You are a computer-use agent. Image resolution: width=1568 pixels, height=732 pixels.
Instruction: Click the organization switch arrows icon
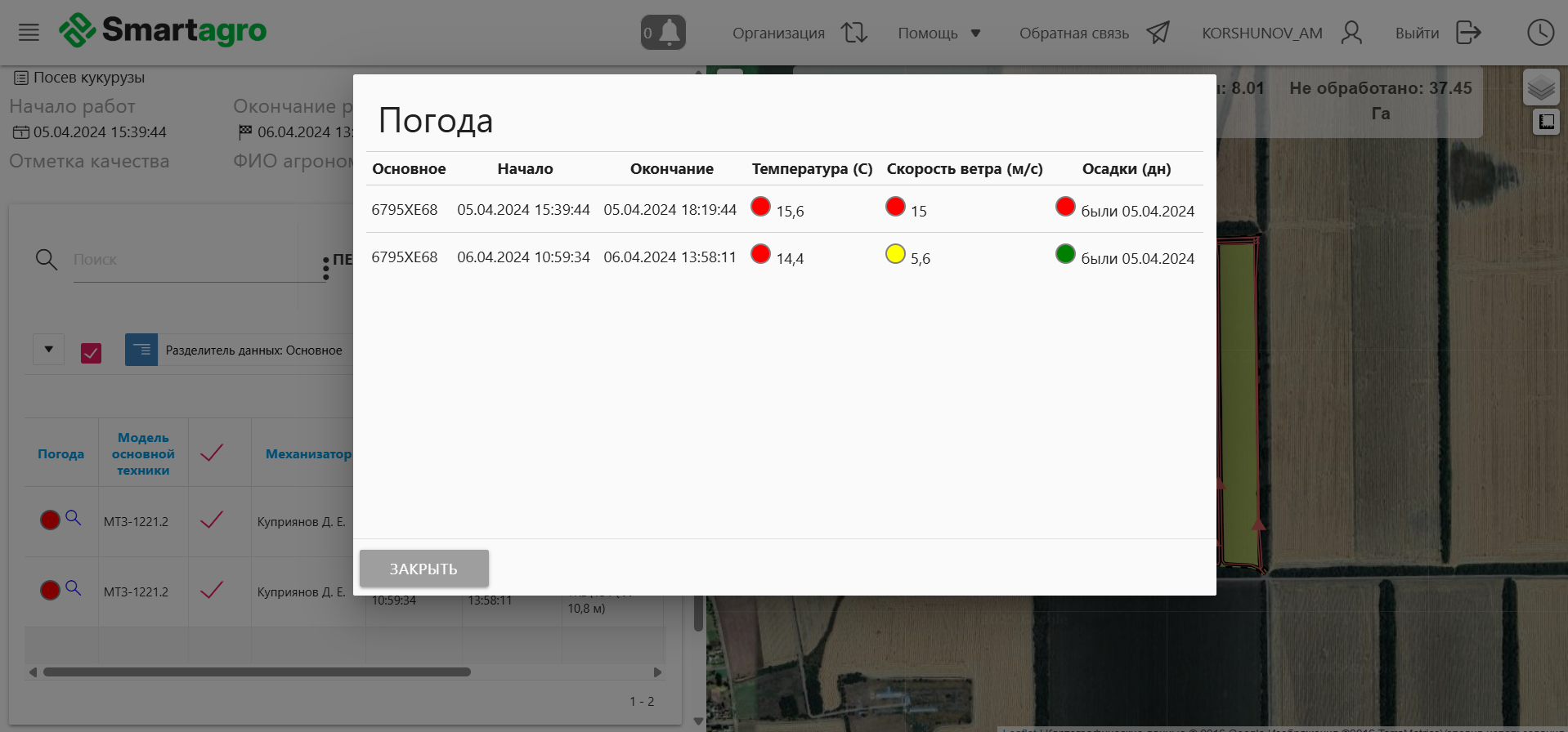[x=854, y=33]
